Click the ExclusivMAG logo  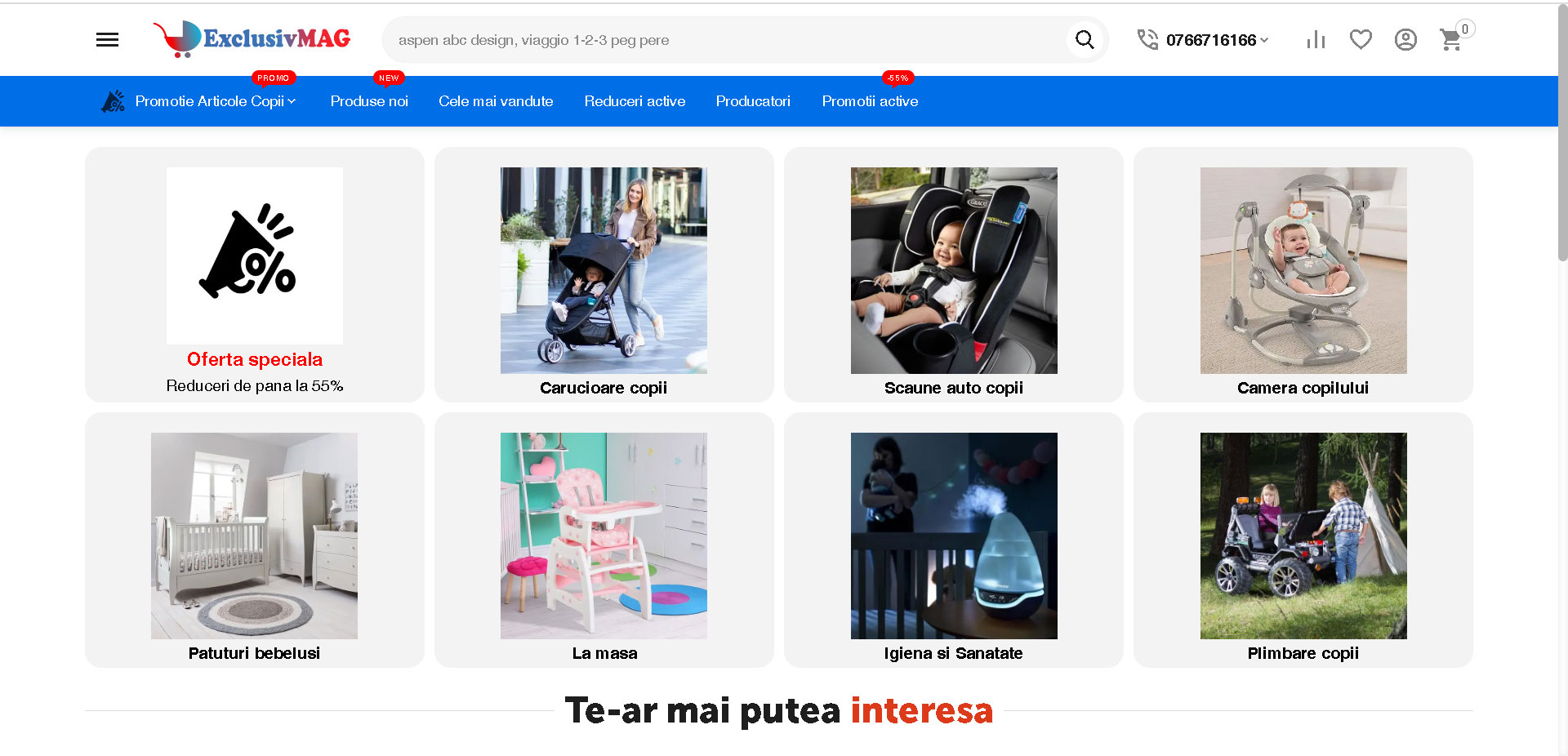(x=252, y=39)
